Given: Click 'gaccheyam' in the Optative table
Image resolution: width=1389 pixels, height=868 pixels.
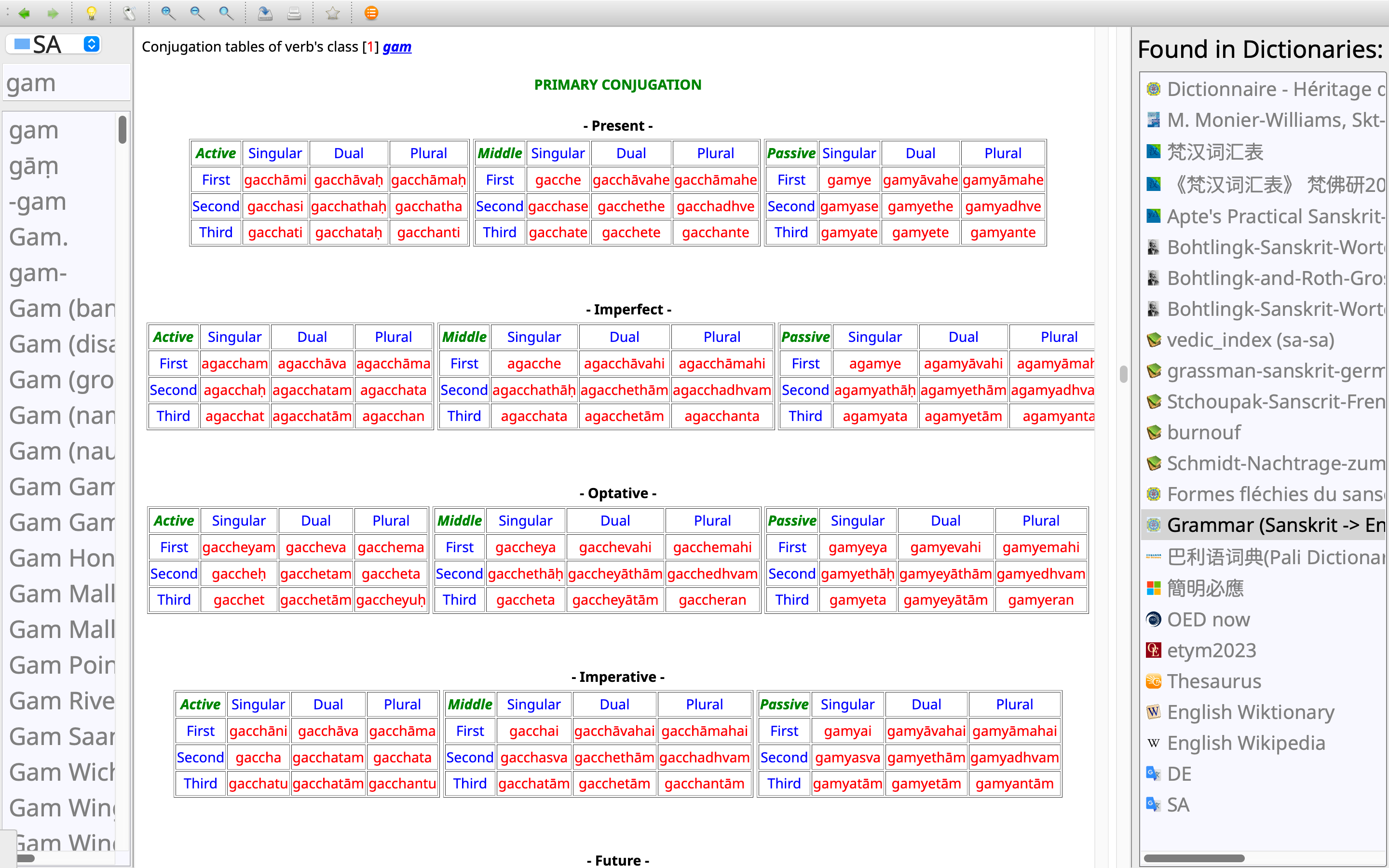Looking at the screenshot, I should point(238,547).
